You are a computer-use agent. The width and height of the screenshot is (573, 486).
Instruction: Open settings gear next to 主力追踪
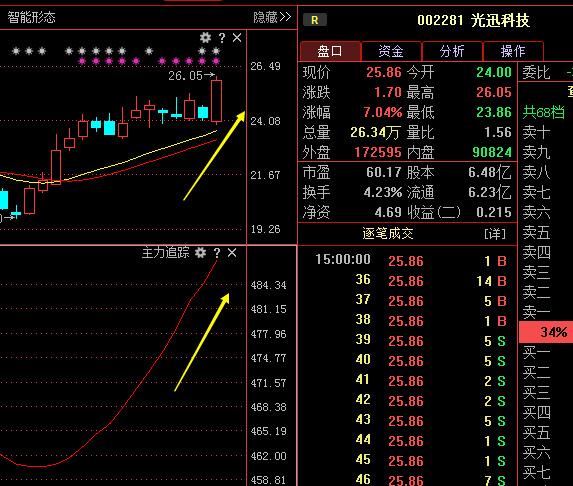click(200, 253)
